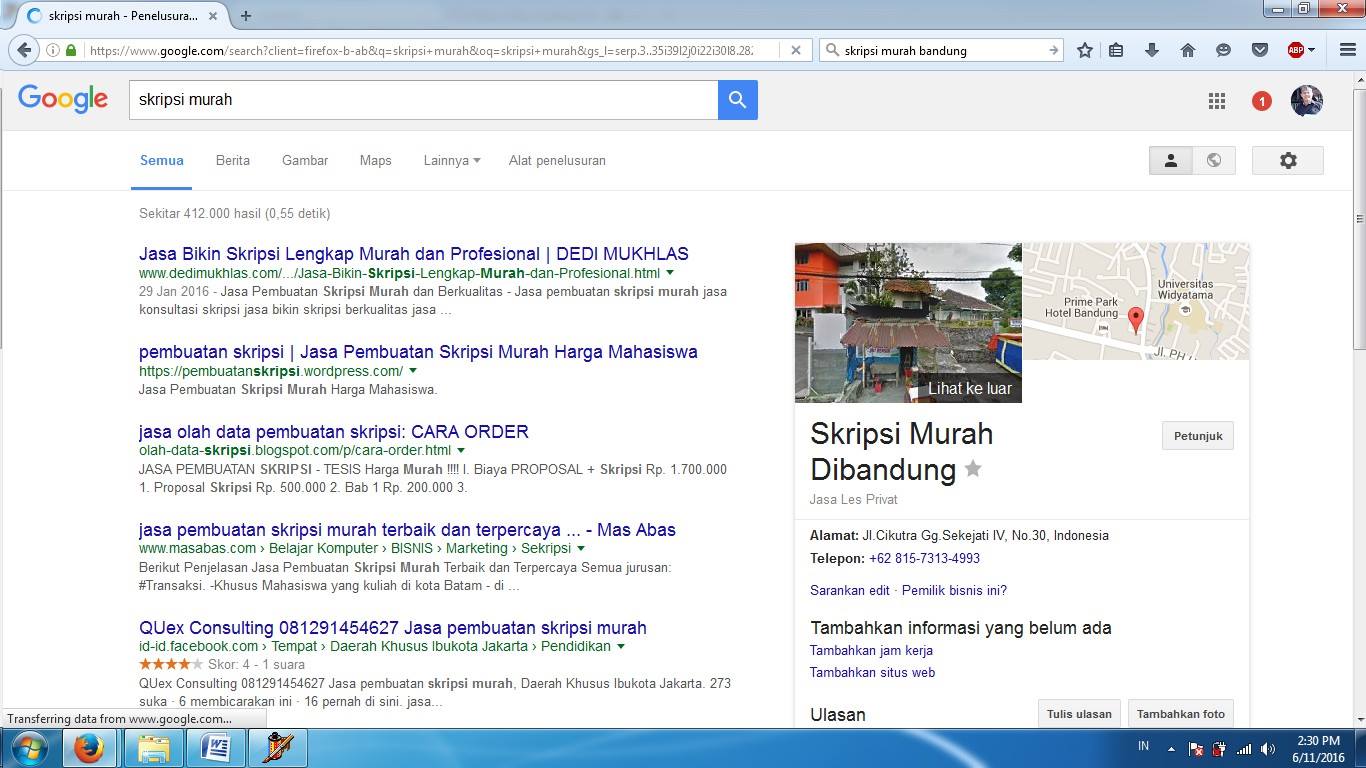
Task: Click the green padlock security icon
Action: pyautogui.click(x=71, y=50)
